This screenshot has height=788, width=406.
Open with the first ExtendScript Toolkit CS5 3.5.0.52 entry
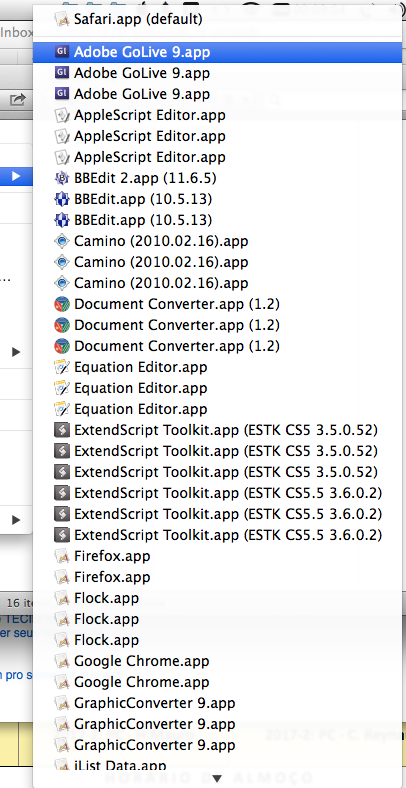point(218,431)
